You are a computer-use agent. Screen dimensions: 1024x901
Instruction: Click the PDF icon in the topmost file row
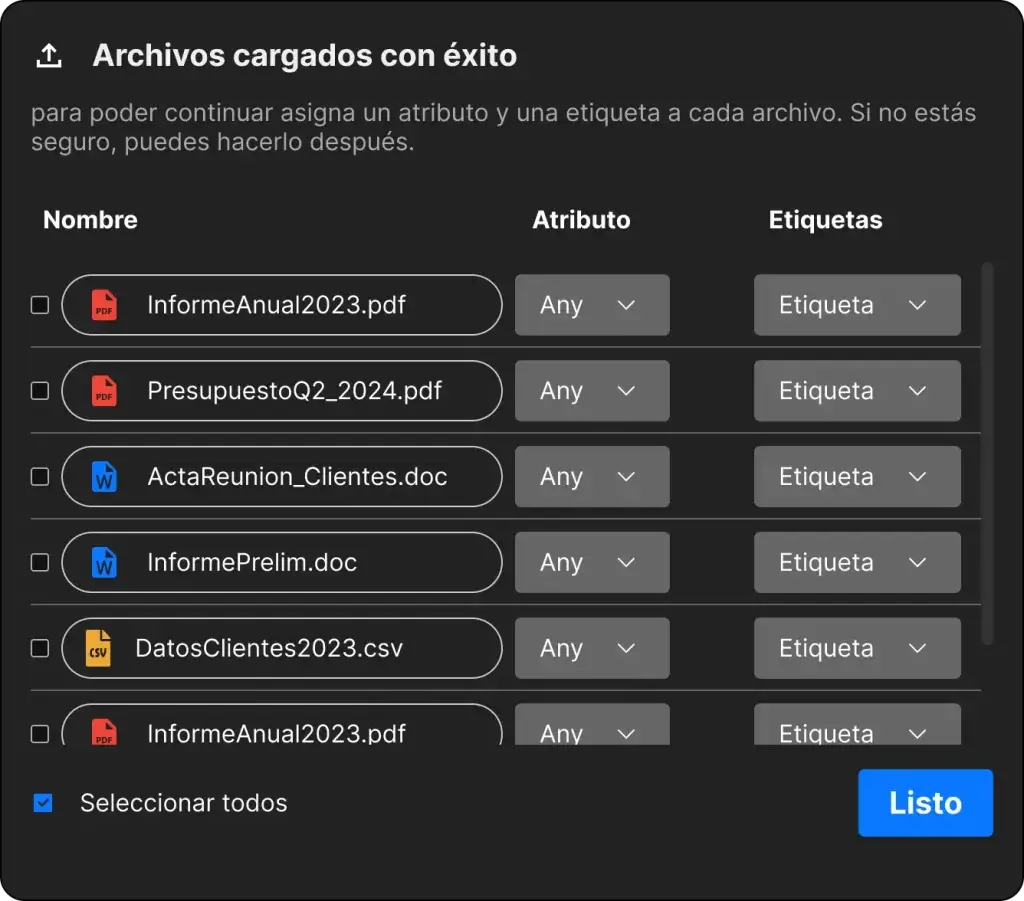tap(104, 305)
